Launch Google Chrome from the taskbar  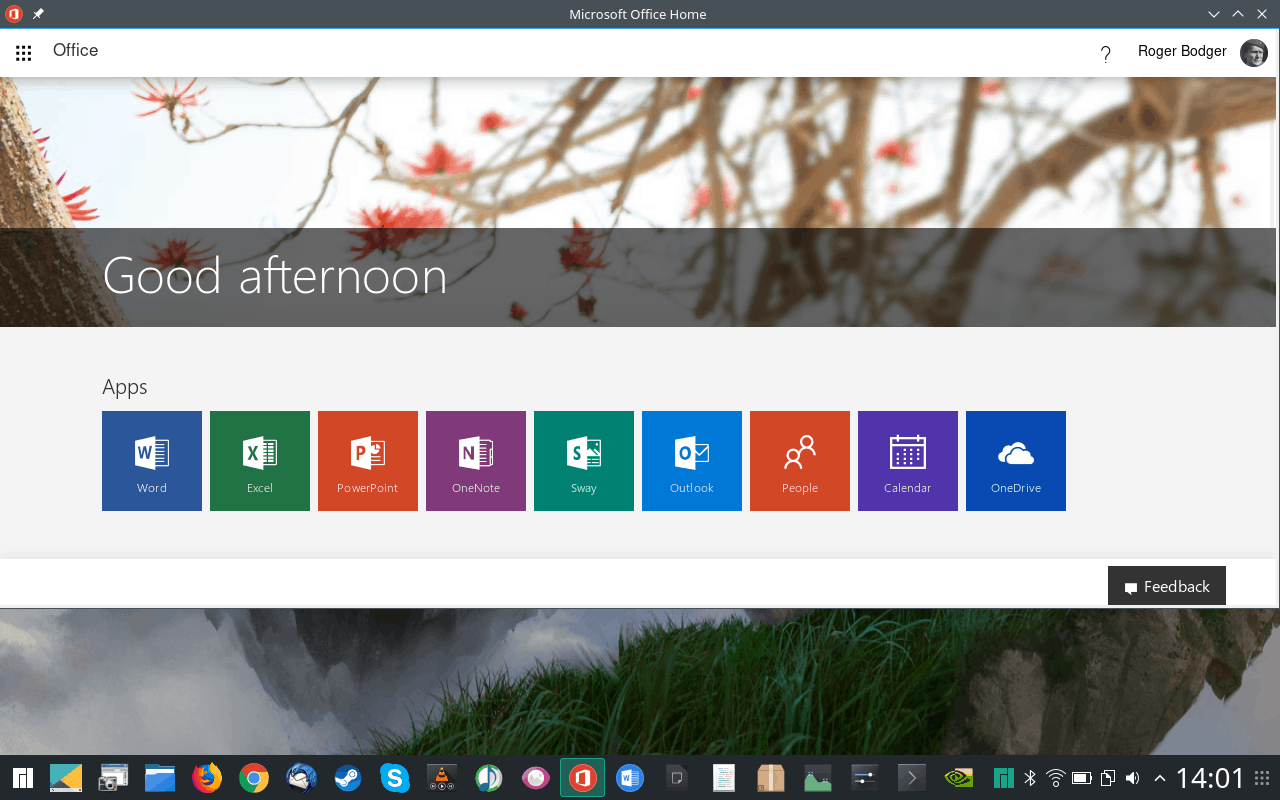[x=254, y=778]
